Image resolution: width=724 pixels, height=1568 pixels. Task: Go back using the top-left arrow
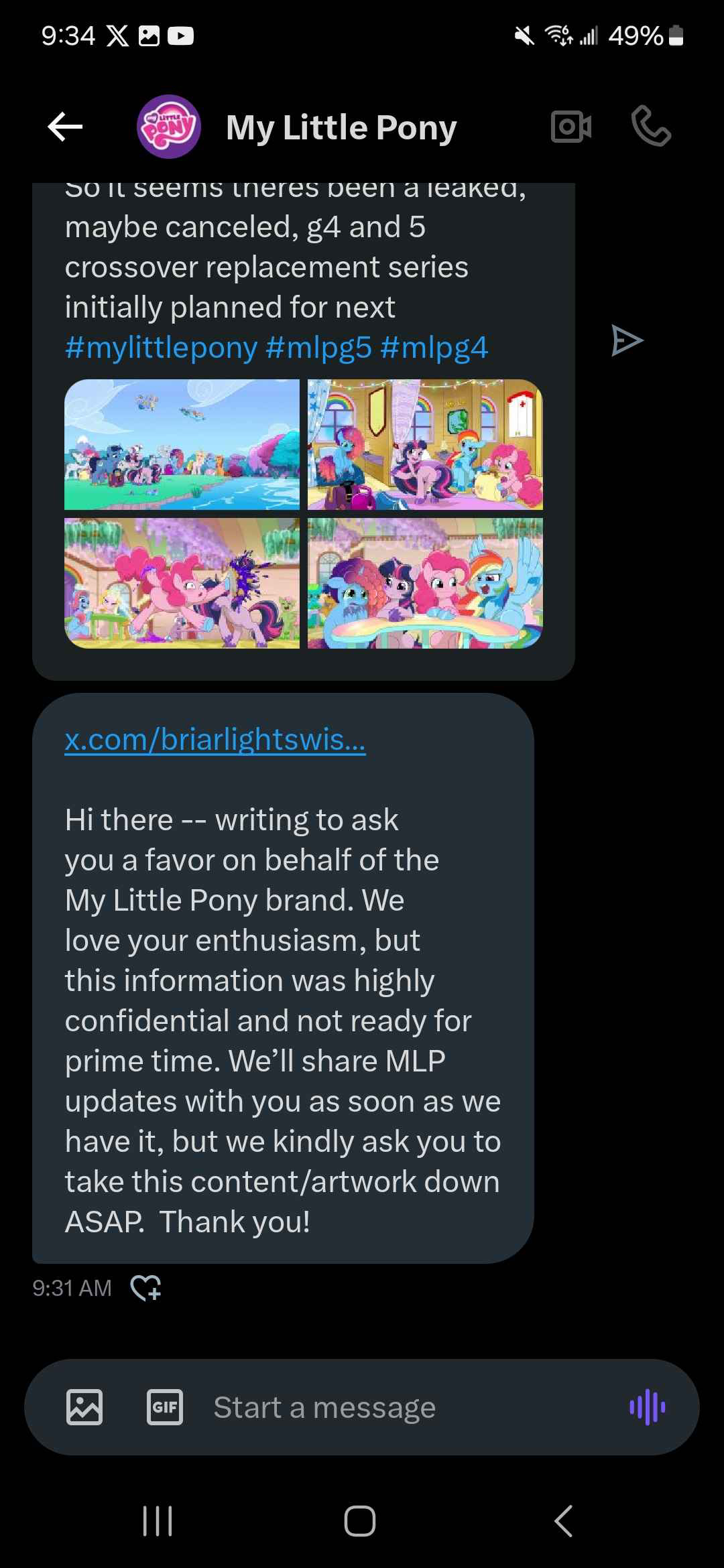[x=65, y=127]
